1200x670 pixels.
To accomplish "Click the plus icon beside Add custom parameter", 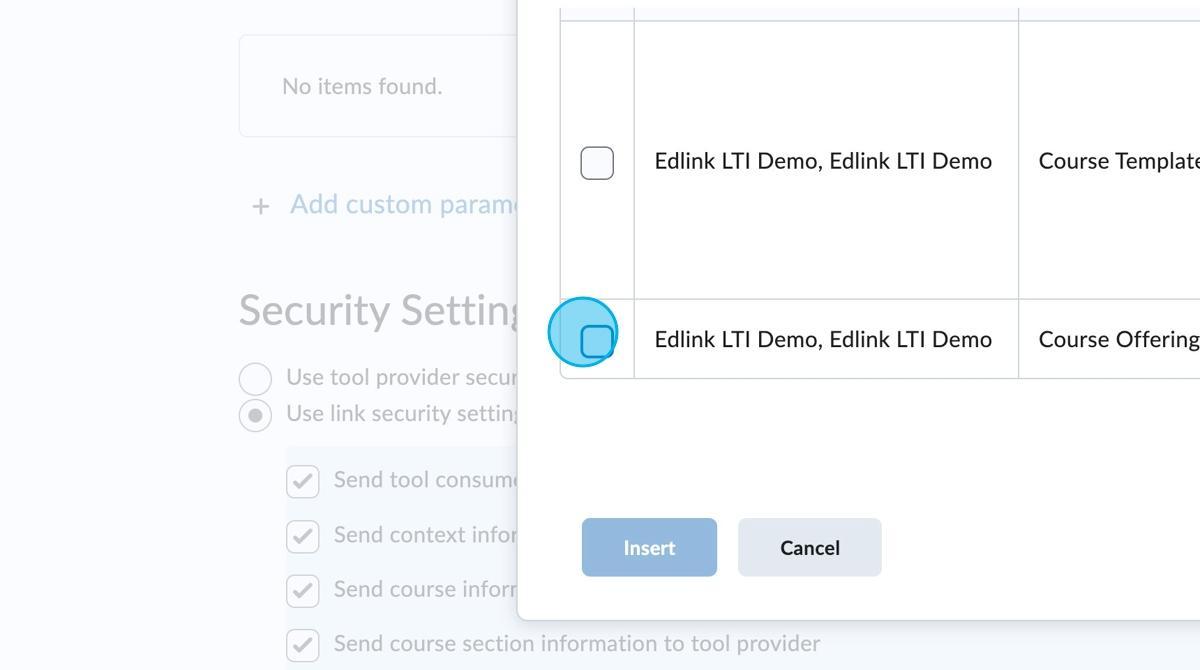I will (260, 205).
